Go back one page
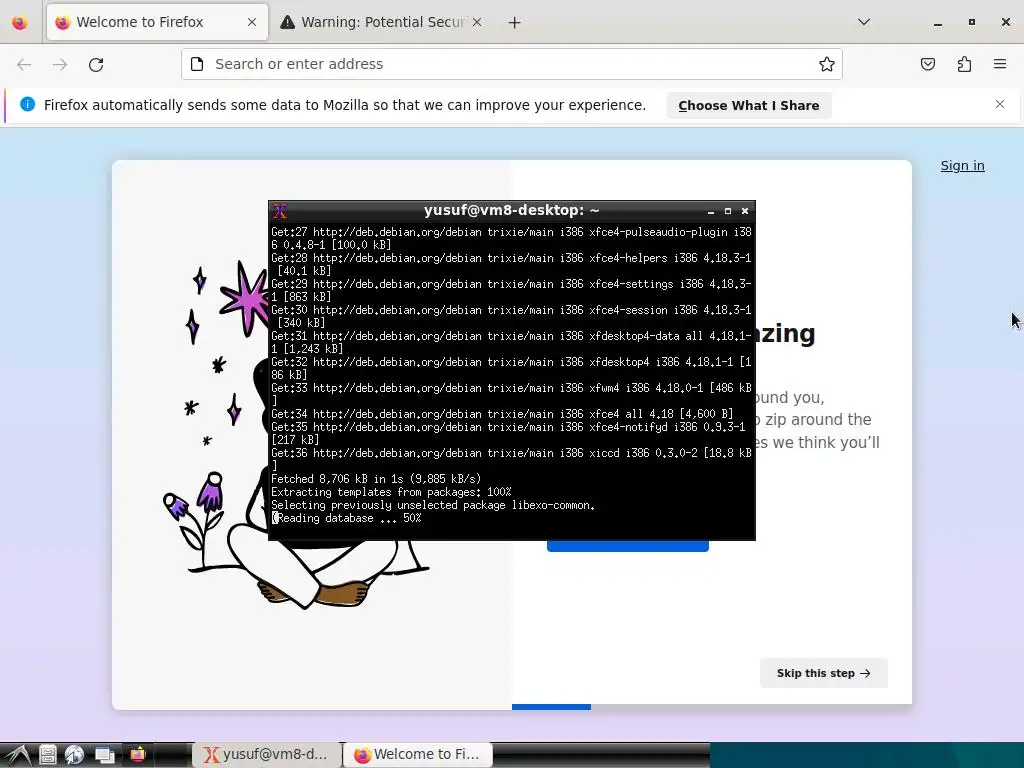1024x768 pixels. click(x=24, y=64)
